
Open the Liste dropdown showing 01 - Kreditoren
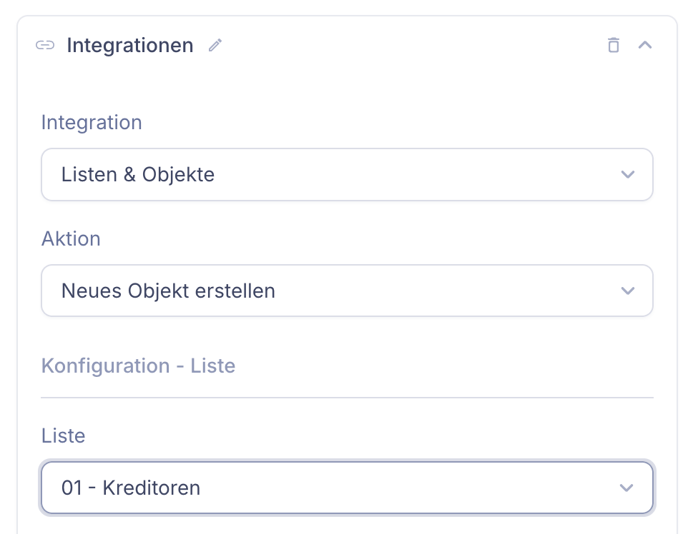(x=347, y=487)
